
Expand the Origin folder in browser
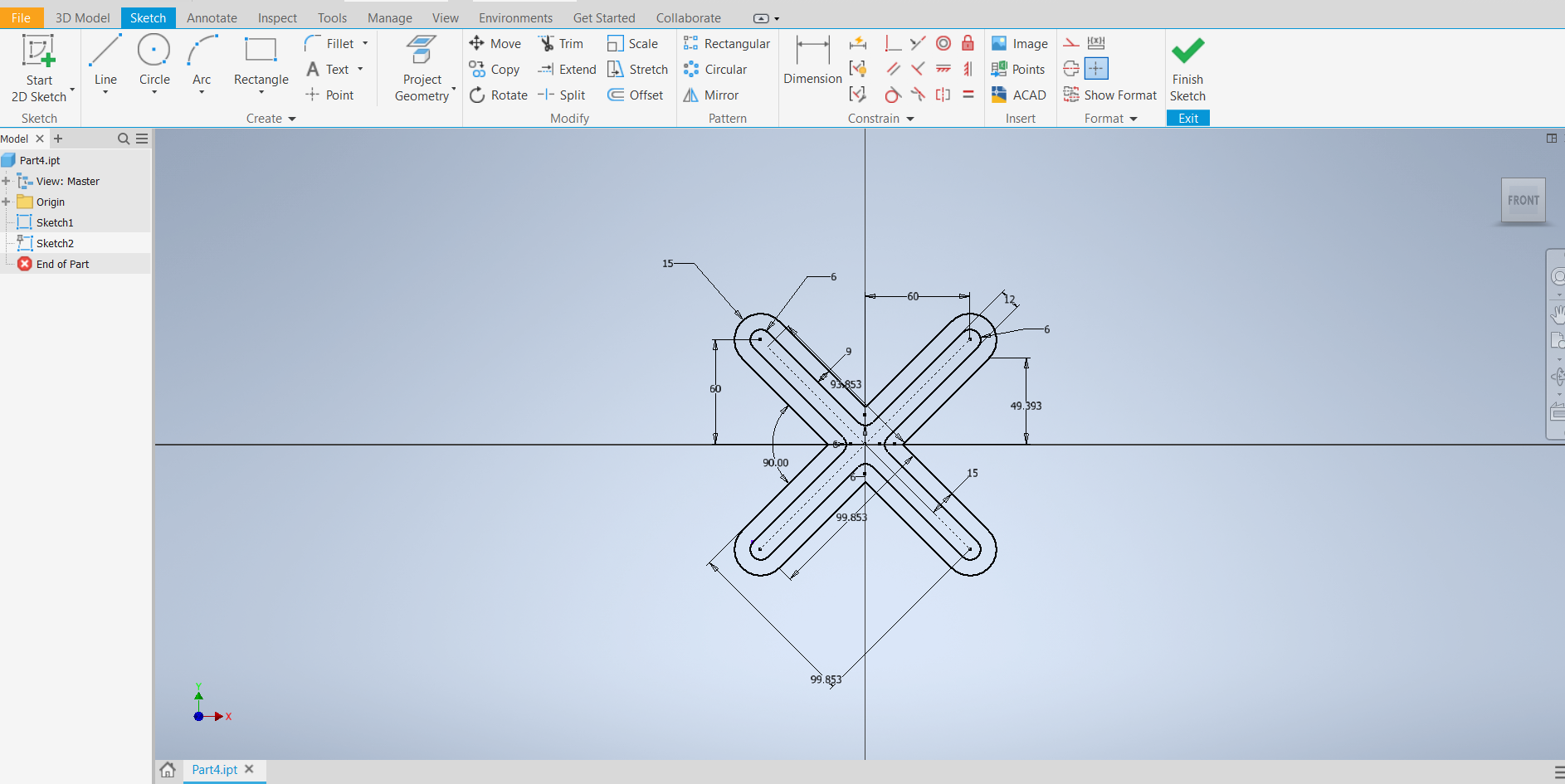coord(7,202)
